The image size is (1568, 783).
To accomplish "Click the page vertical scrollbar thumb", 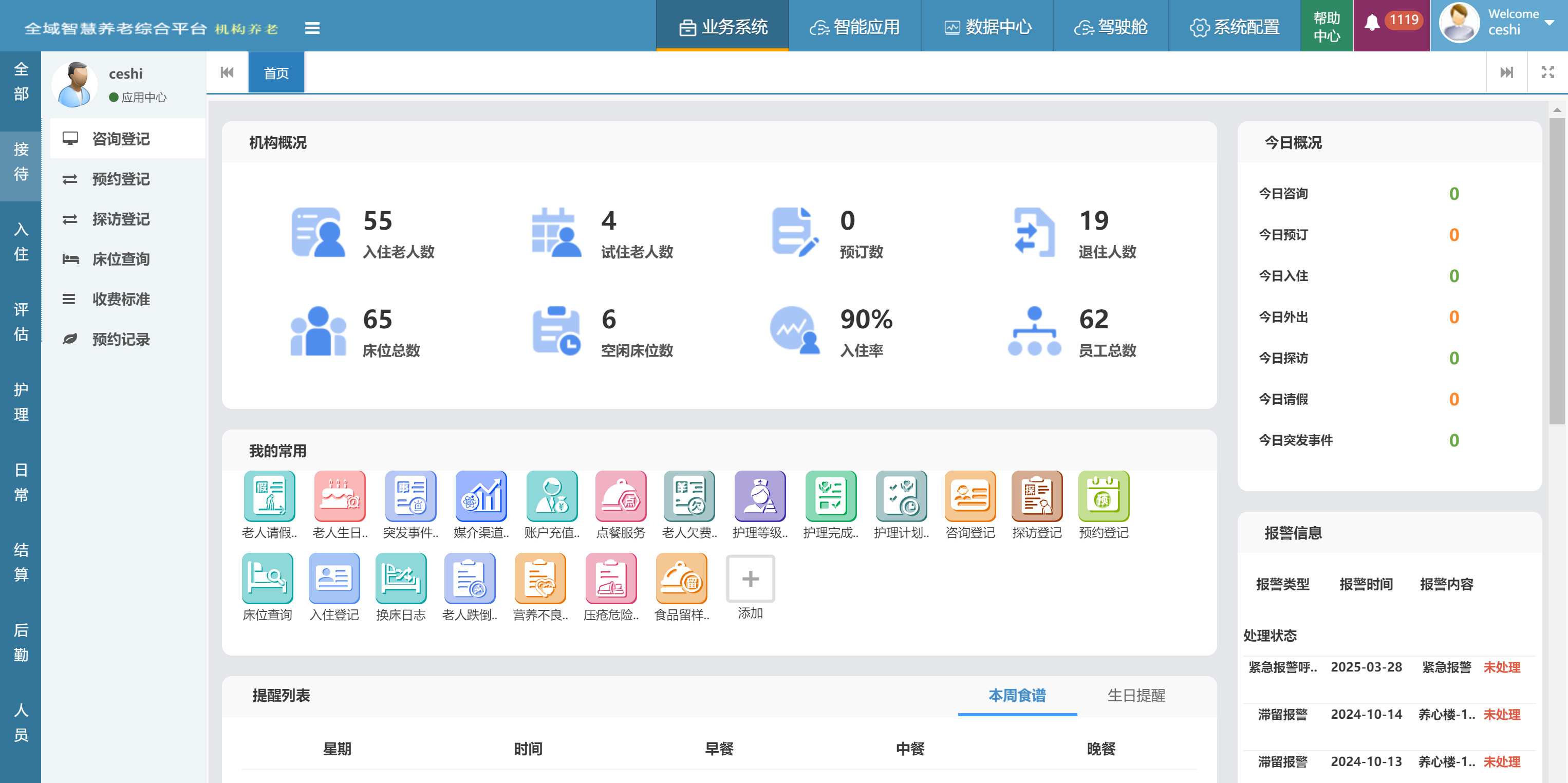I will click(1557, 271).
